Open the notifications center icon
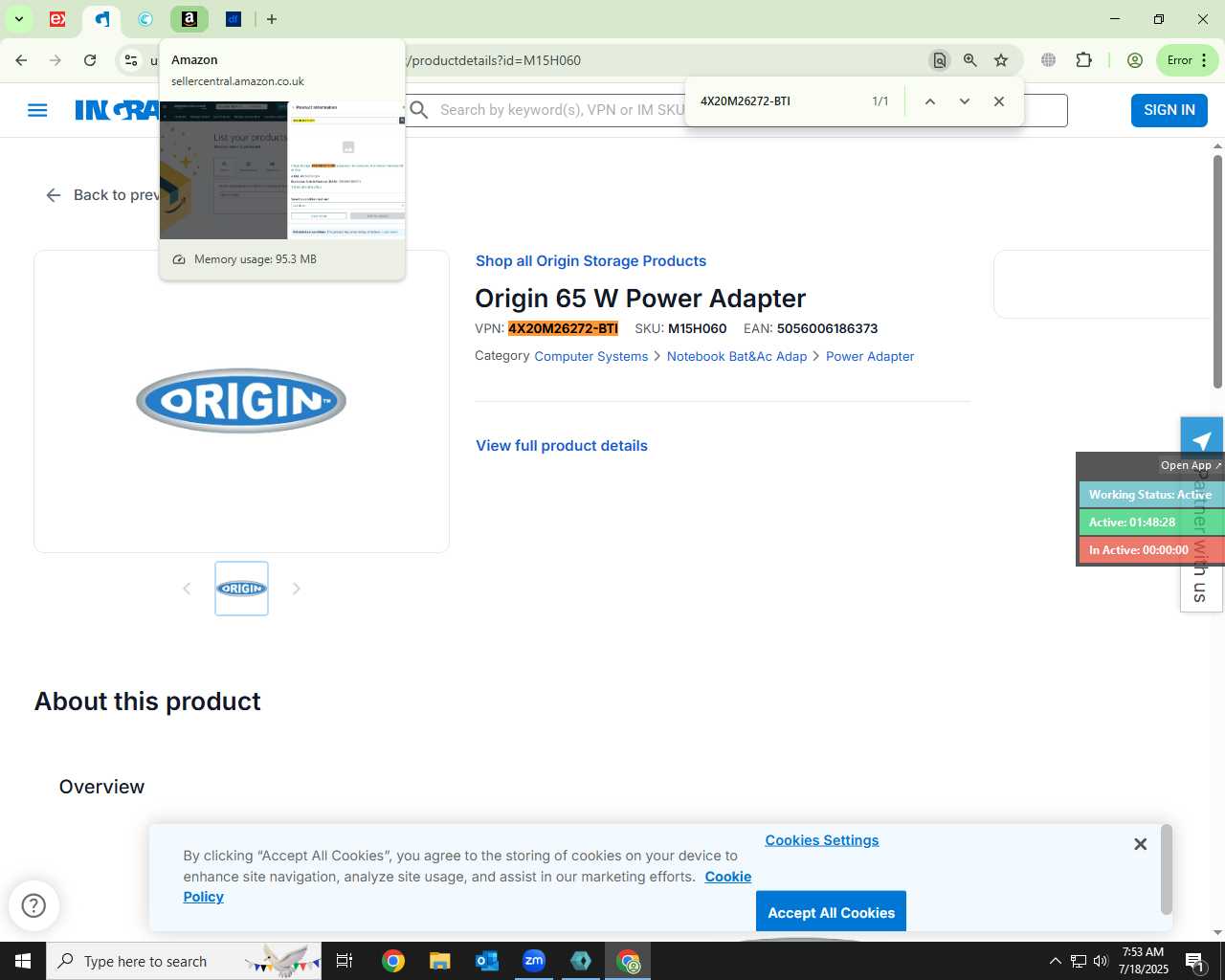 (1194, 961)
